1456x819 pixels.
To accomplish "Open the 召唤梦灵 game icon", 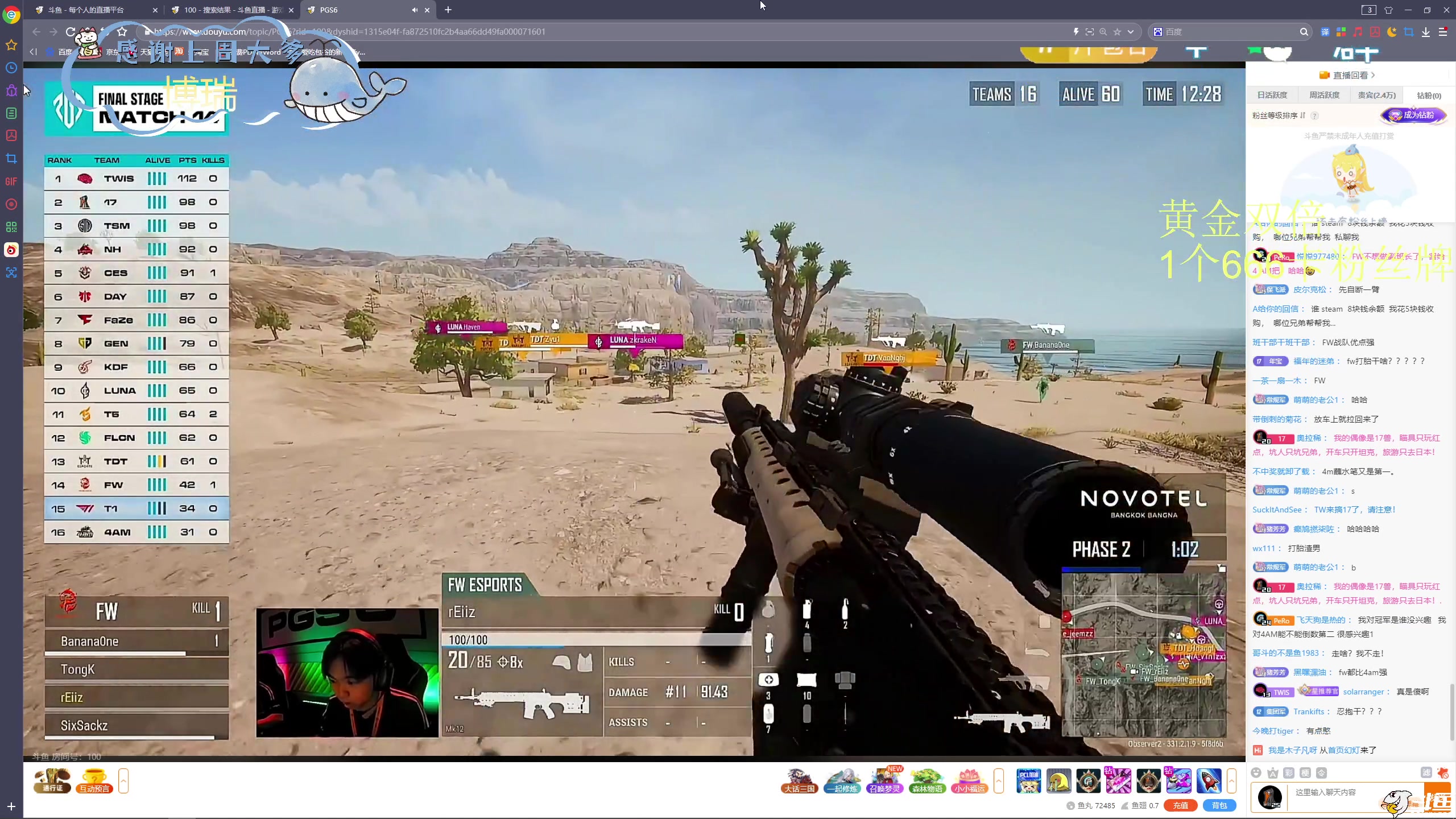I will (x=885, y=780).
